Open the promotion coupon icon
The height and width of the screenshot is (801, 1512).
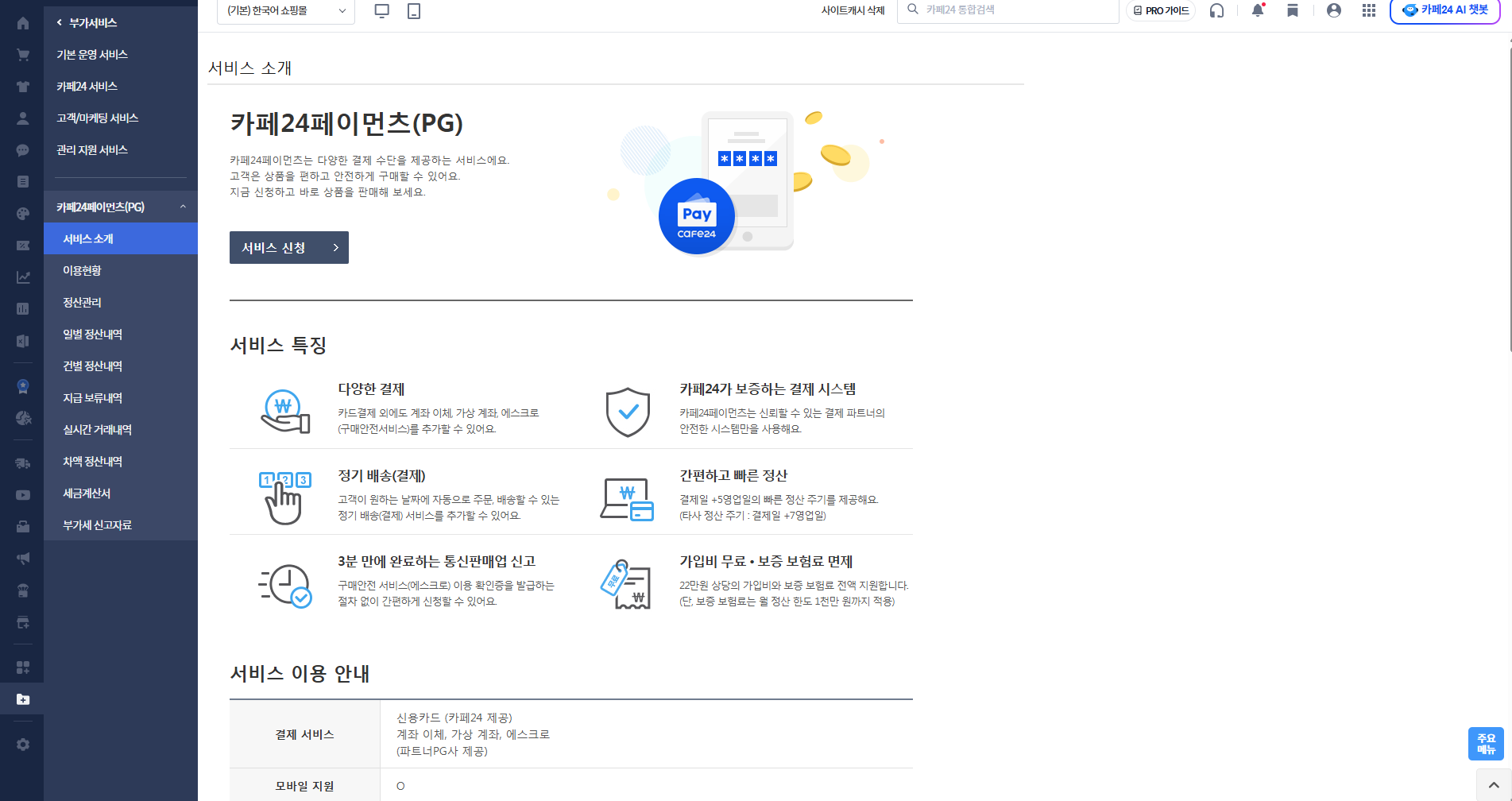click(x=22, y=246)
